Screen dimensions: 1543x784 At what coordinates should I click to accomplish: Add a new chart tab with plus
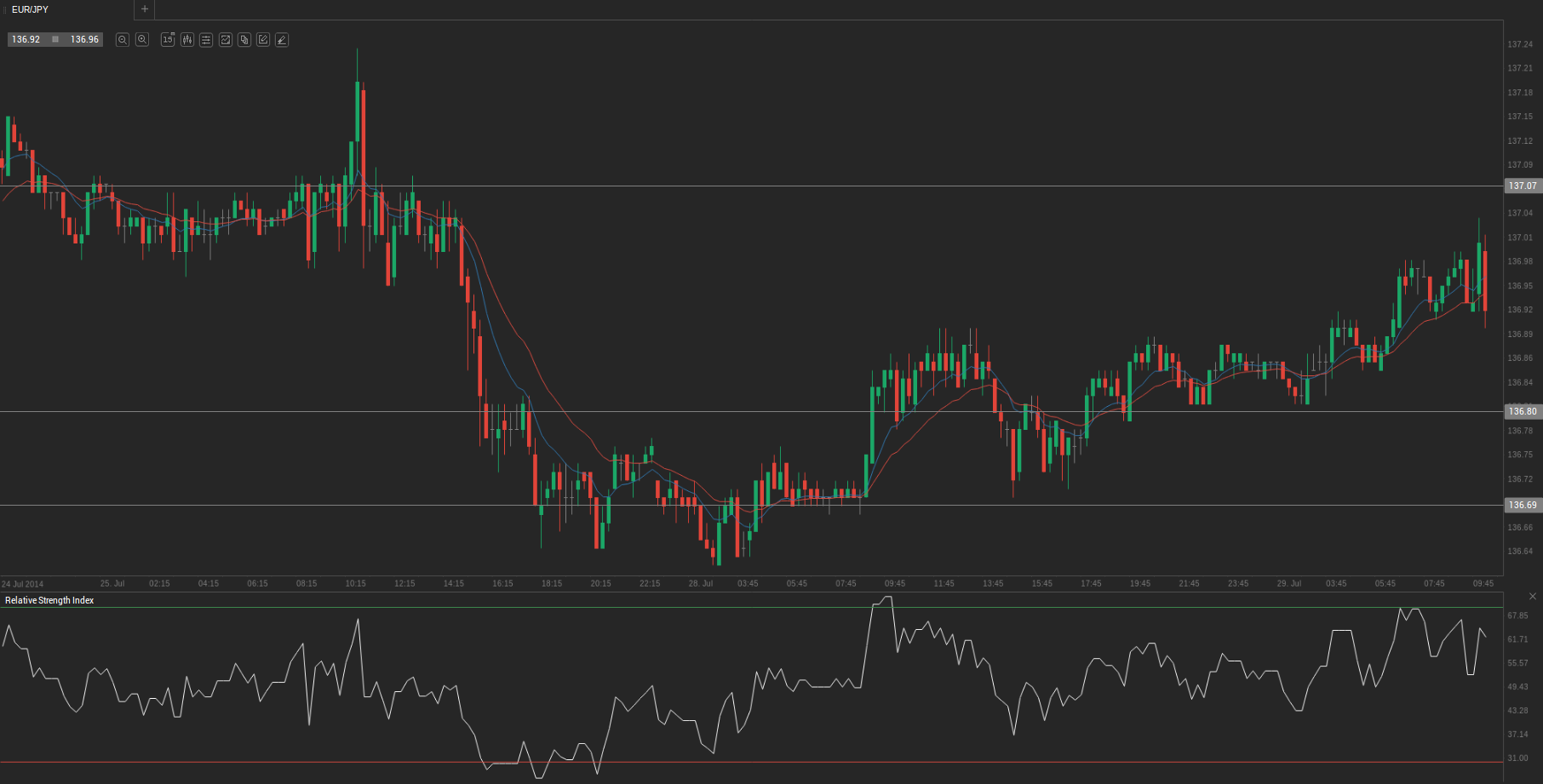pyautogui.click(x=145, y=9)
